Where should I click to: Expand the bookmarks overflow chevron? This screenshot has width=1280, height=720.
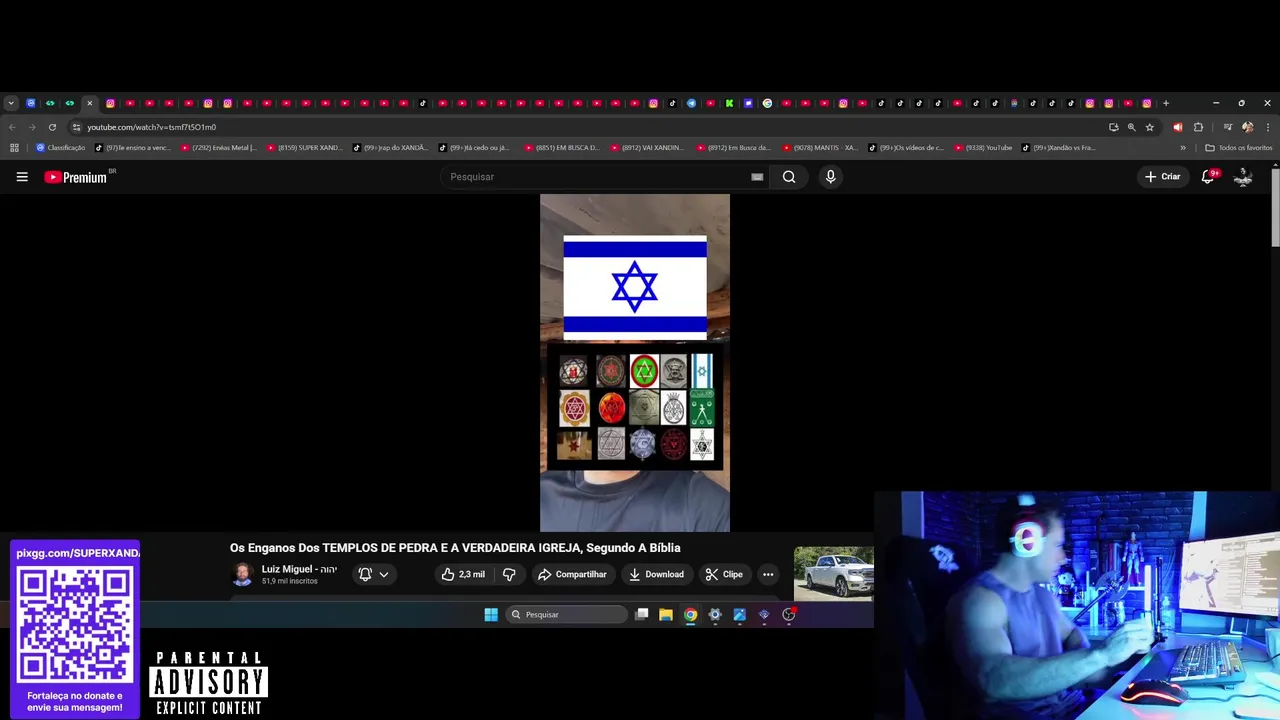coord(1183,148)
